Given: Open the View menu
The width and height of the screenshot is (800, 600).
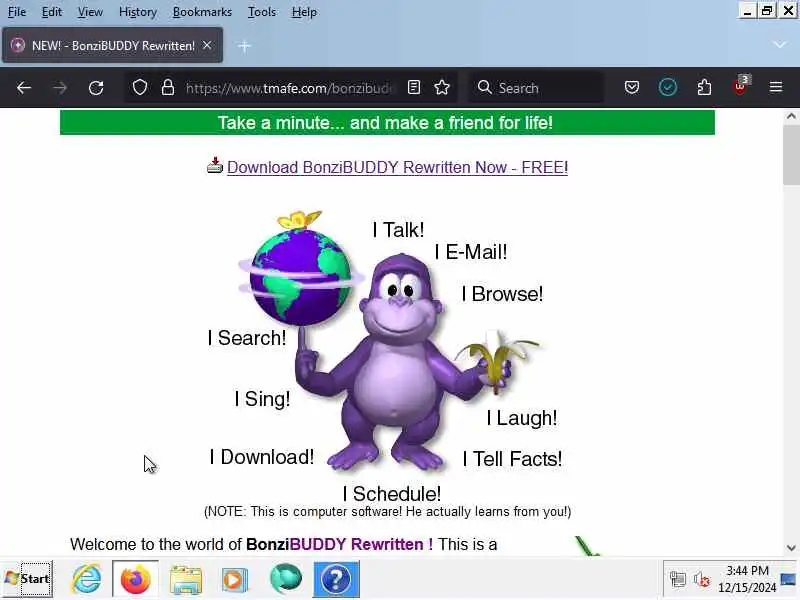Looking at the screenshot, I should pos(90,12).
